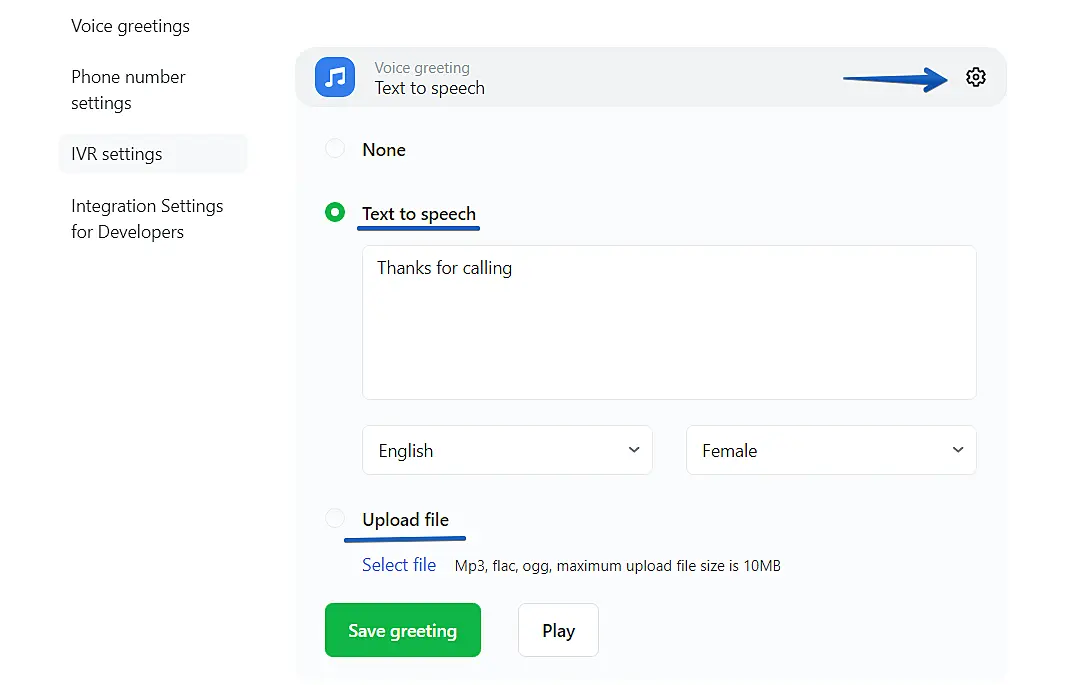The height and width of the screenshot is (685, 1088).
Task: Select the Text to speech radio button
Action: click(x=335, y=213)
